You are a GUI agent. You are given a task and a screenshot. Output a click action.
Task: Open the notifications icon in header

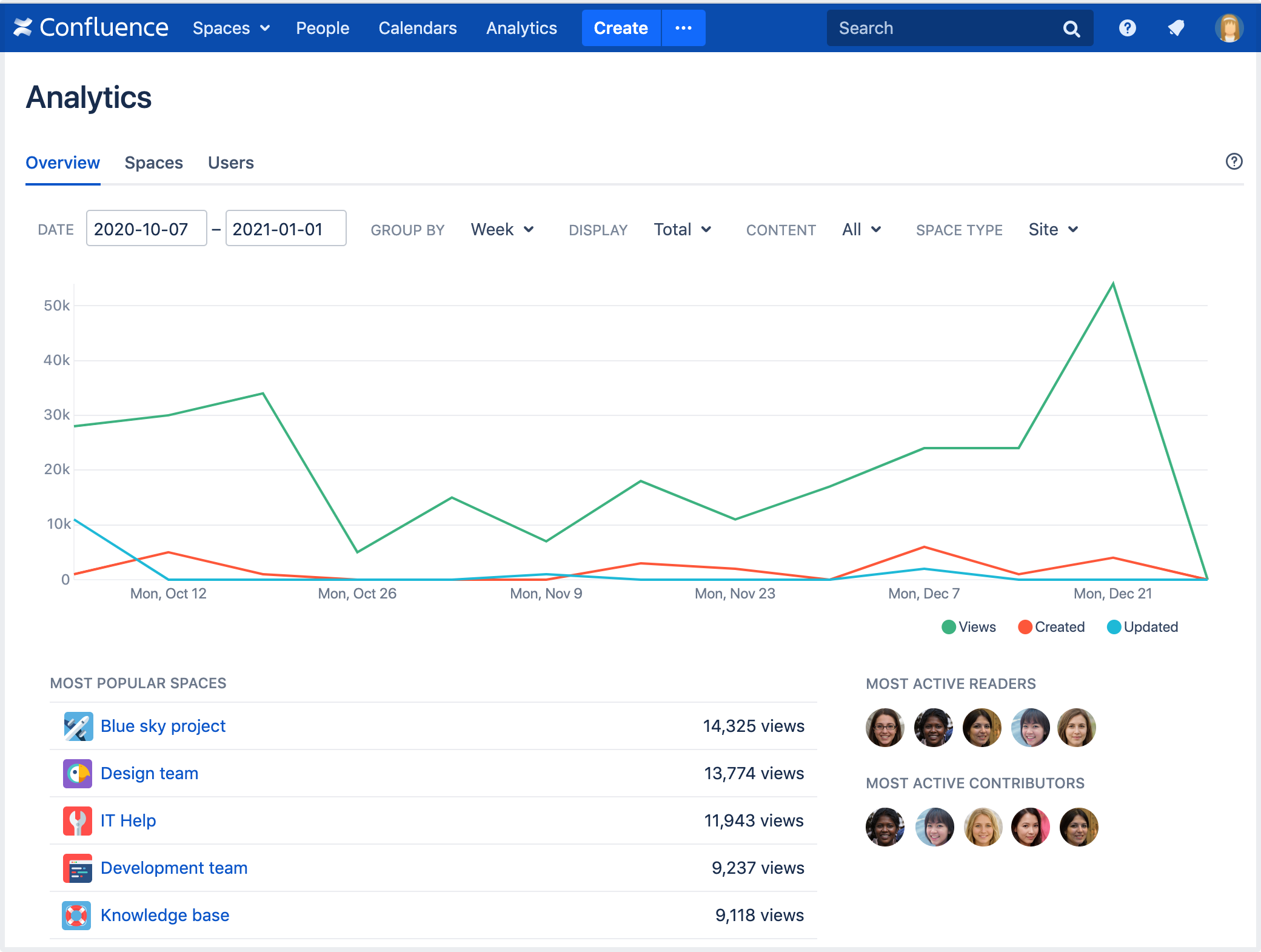tap(1176, 28)
